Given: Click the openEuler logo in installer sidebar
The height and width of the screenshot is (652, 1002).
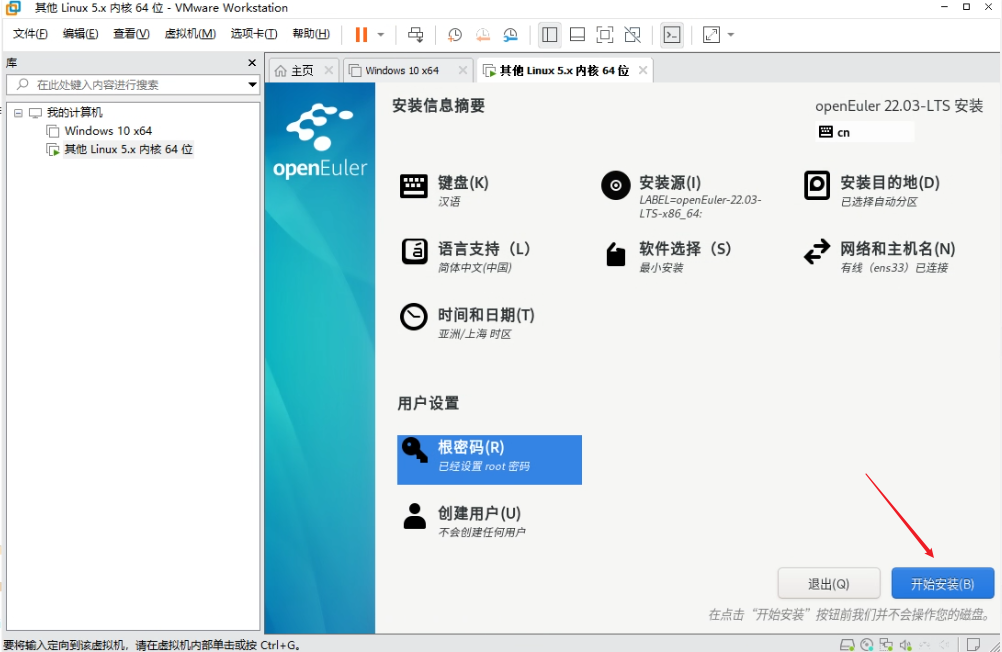Looking at the screenshot, I should pos(320,142).
